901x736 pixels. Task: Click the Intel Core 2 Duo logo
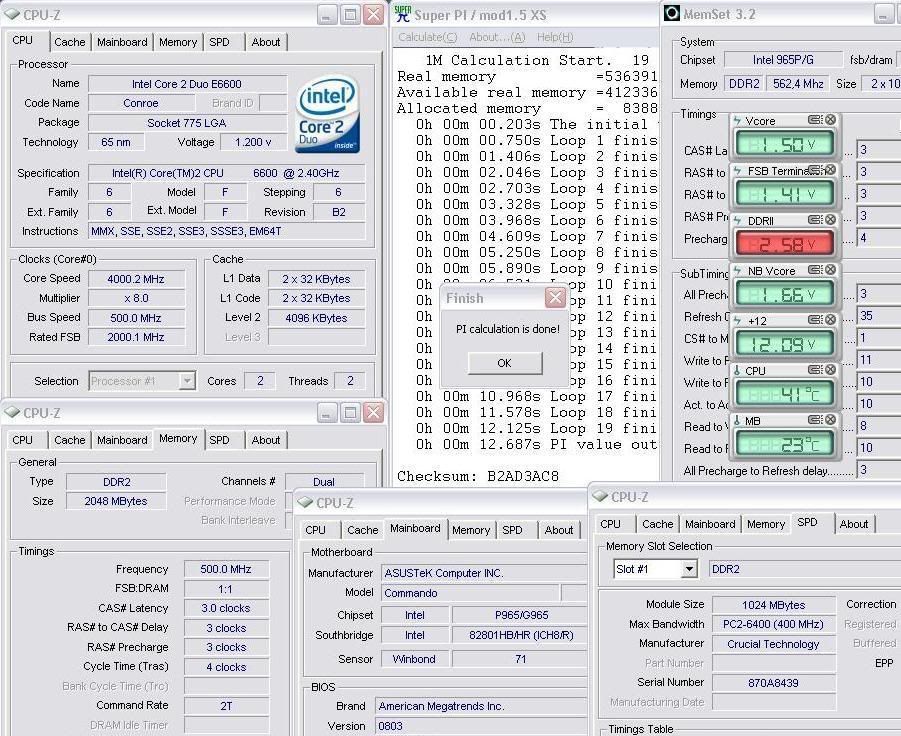(x=328, y=115)
